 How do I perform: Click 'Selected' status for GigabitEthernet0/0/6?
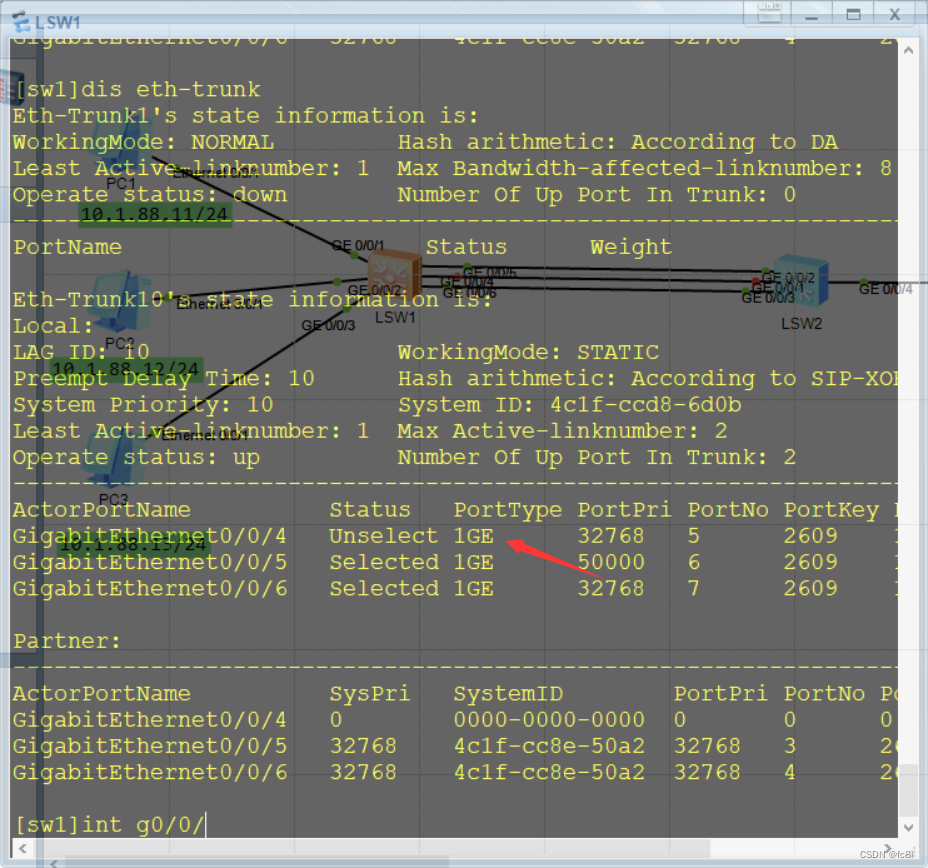[x=384, y=588]
